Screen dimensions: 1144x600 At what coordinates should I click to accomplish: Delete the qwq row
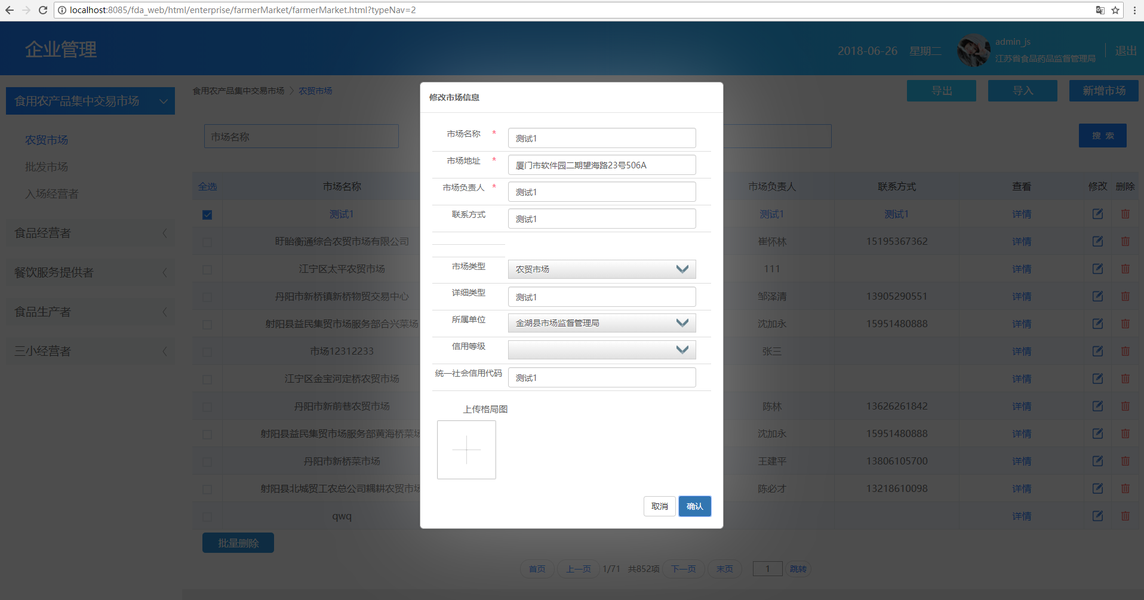[1125, 515]
